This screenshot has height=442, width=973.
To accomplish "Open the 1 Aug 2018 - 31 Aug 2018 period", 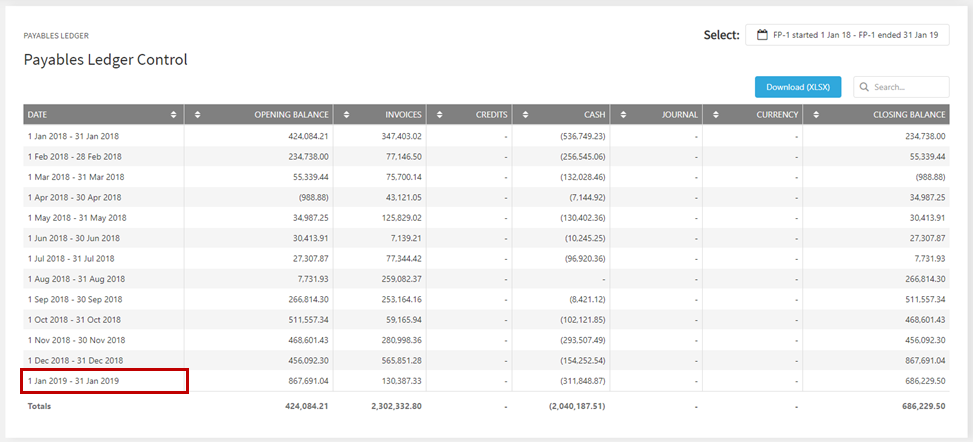I will pos(486,279).
